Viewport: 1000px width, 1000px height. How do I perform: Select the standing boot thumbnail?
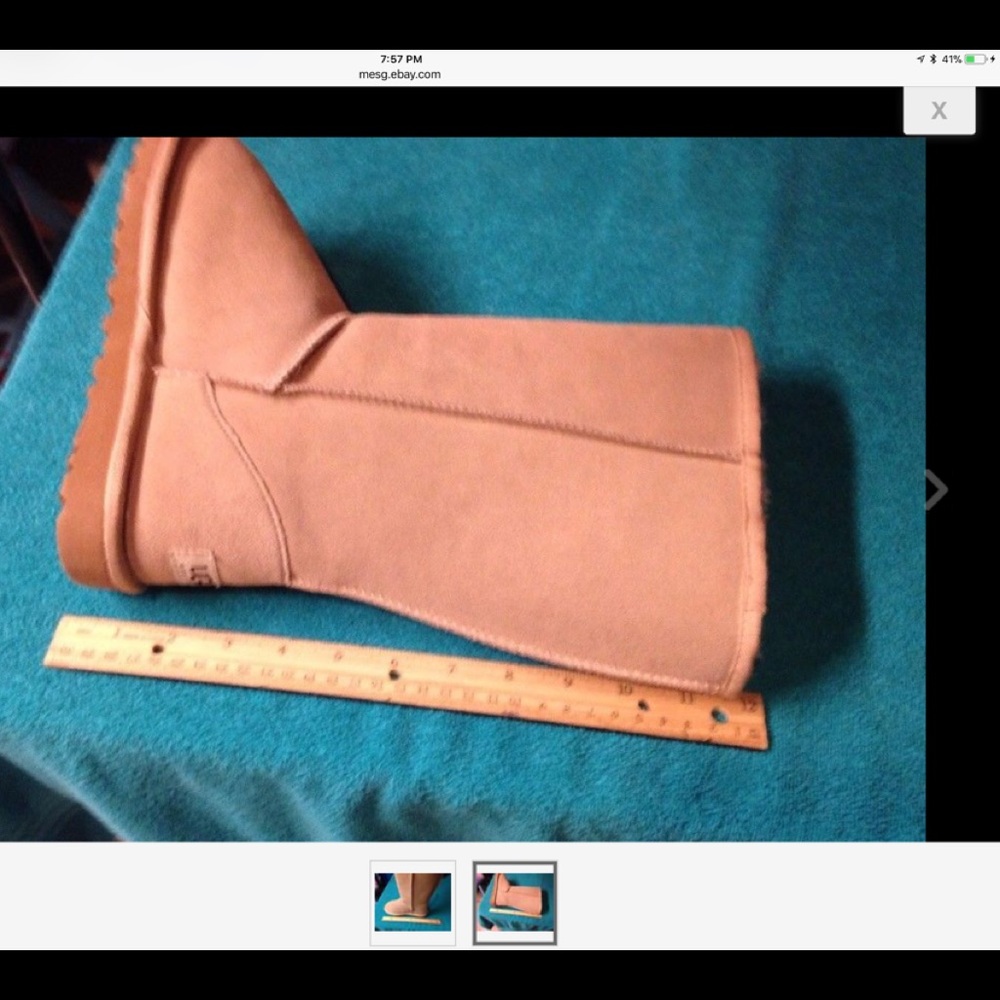[414, 901]
